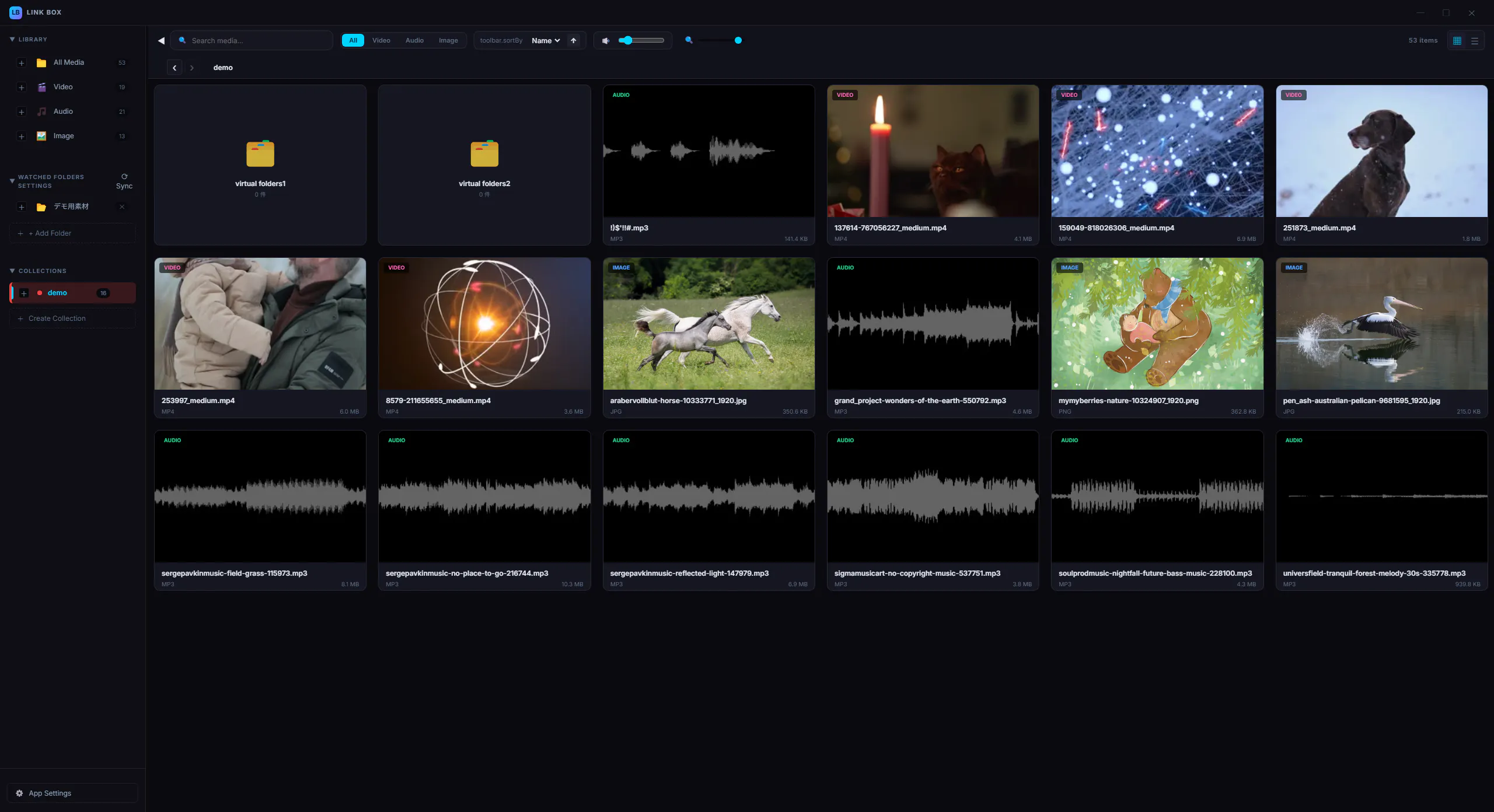
Task: Select the grand_project wonders-of-the-earth audio
Action: pyautogui.click(x=933, y=338)
